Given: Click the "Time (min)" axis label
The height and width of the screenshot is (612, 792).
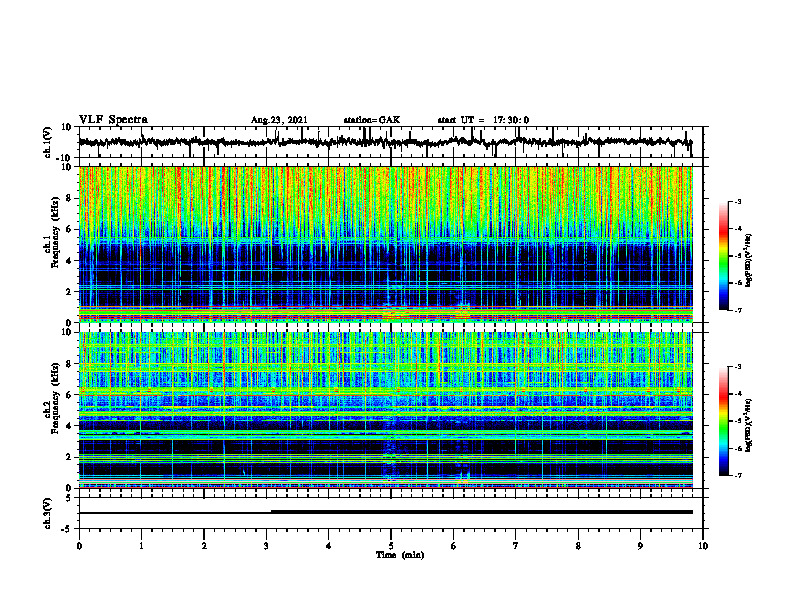Looking at the screenshot, I should [400, 555].
